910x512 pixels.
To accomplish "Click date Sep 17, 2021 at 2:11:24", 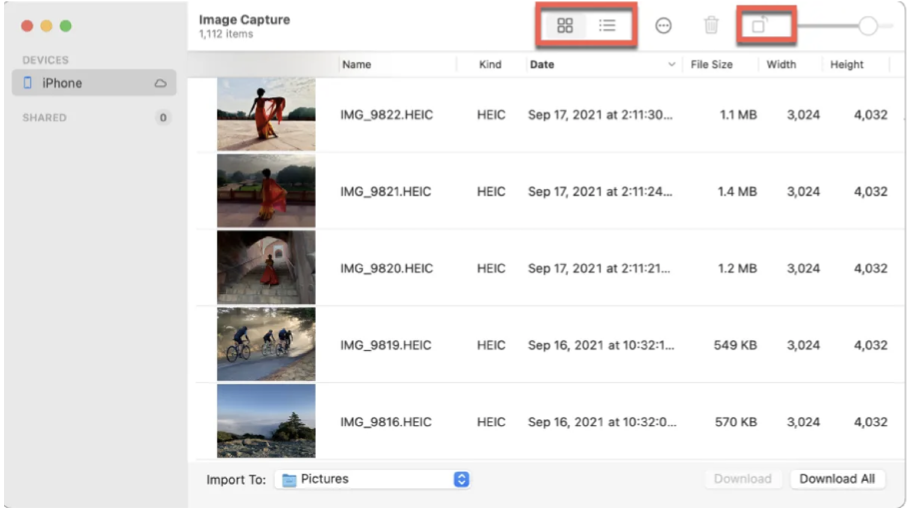I will pos(600,192).
